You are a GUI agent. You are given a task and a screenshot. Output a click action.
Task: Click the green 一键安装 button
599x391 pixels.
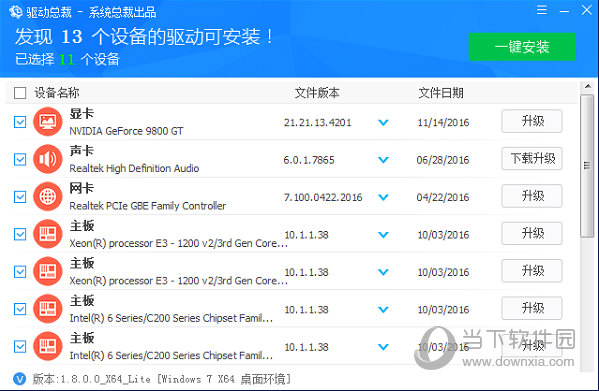(x=522, y=47)
